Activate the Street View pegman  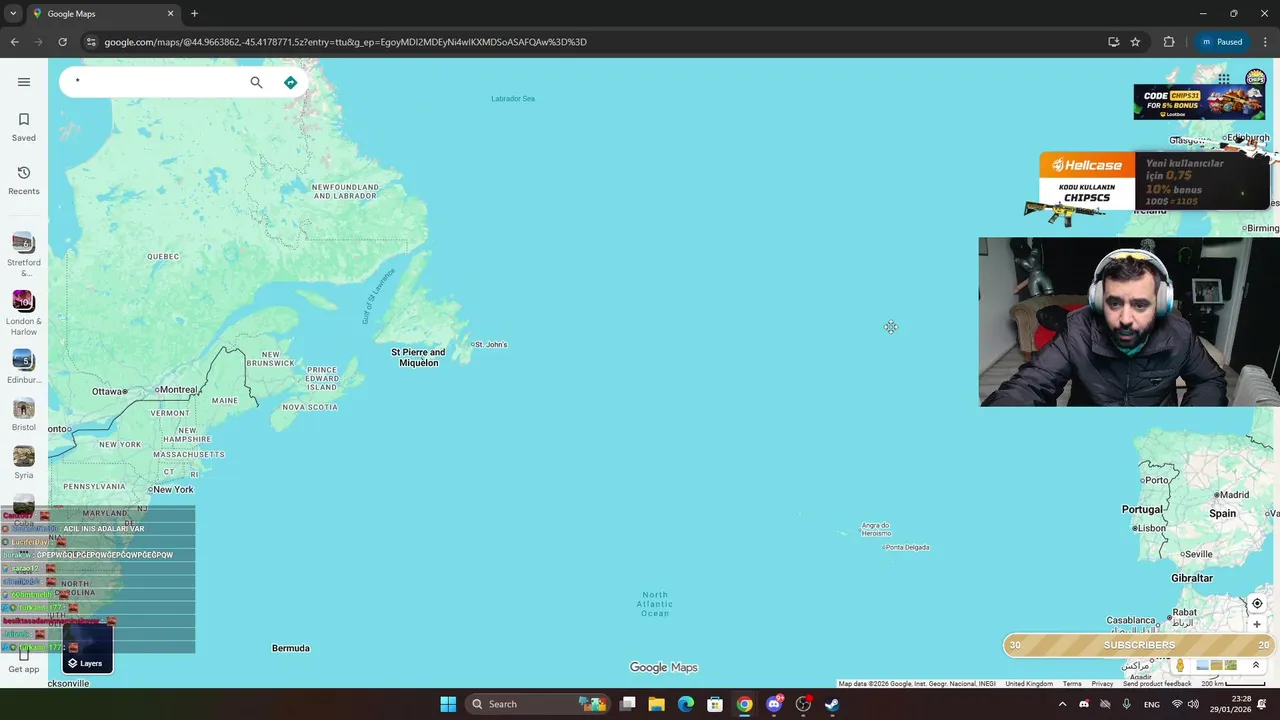[x=1180, y=665]
